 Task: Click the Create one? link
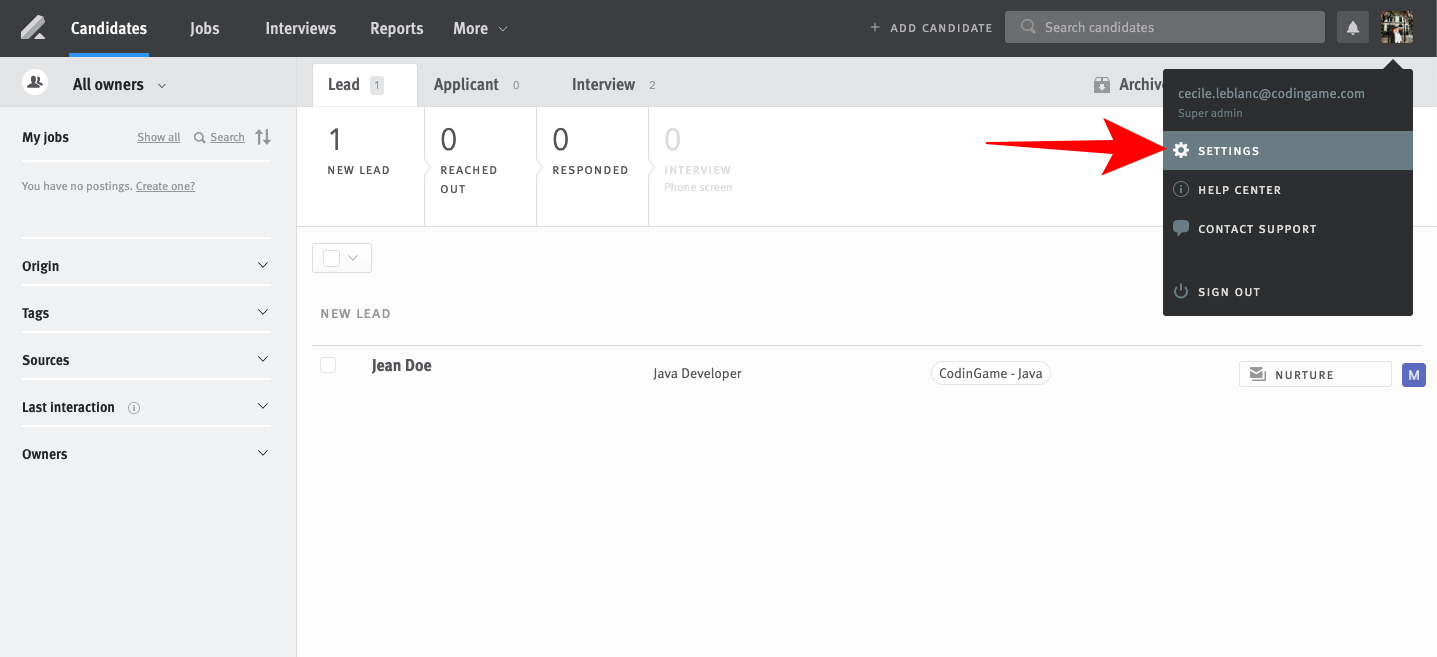tap(165, 186)
